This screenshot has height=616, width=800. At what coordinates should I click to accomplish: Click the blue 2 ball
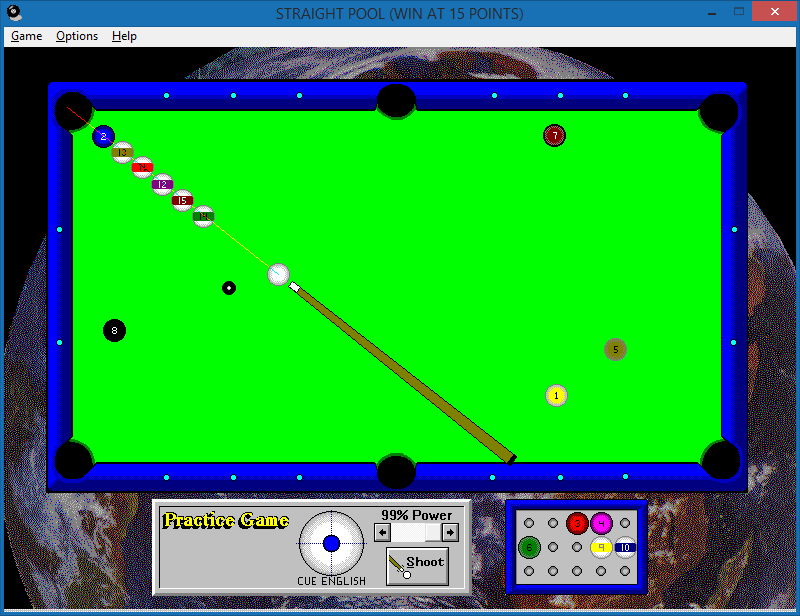[104, 136]
